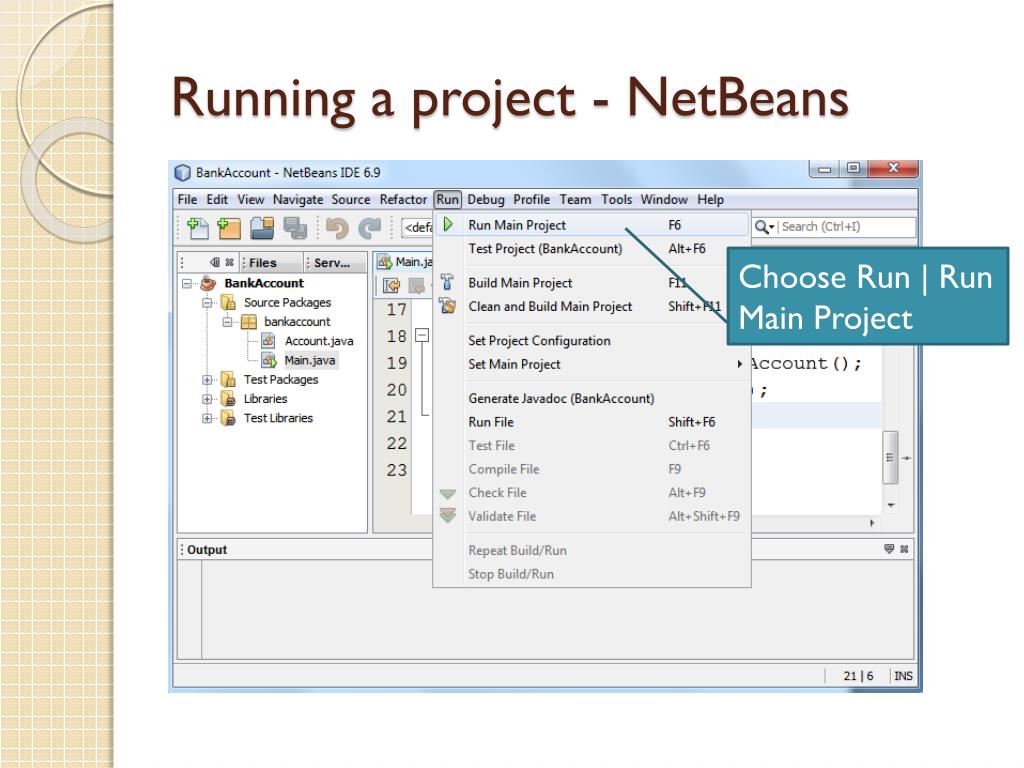Select Main.java in project tree
The width and height of the screenshot is (1024, 768).
pyautogui.click(x=310, y=360)
